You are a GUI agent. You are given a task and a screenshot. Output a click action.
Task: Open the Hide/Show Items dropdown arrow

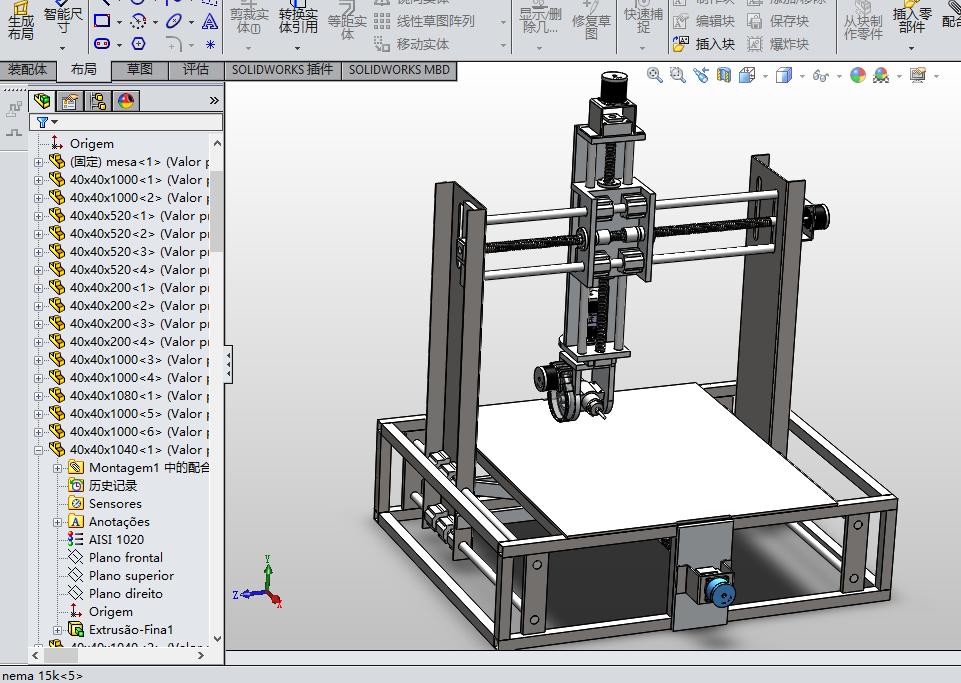click(x=837, y=76)
